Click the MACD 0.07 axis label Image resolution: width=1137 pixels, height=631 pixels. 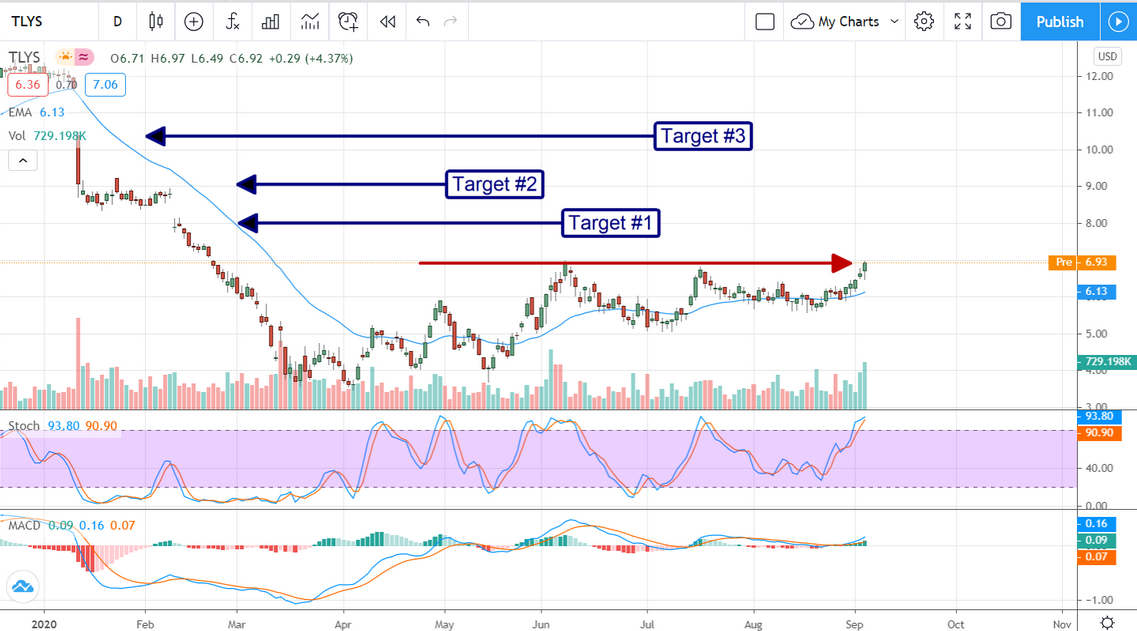(x=1096, y=557)
